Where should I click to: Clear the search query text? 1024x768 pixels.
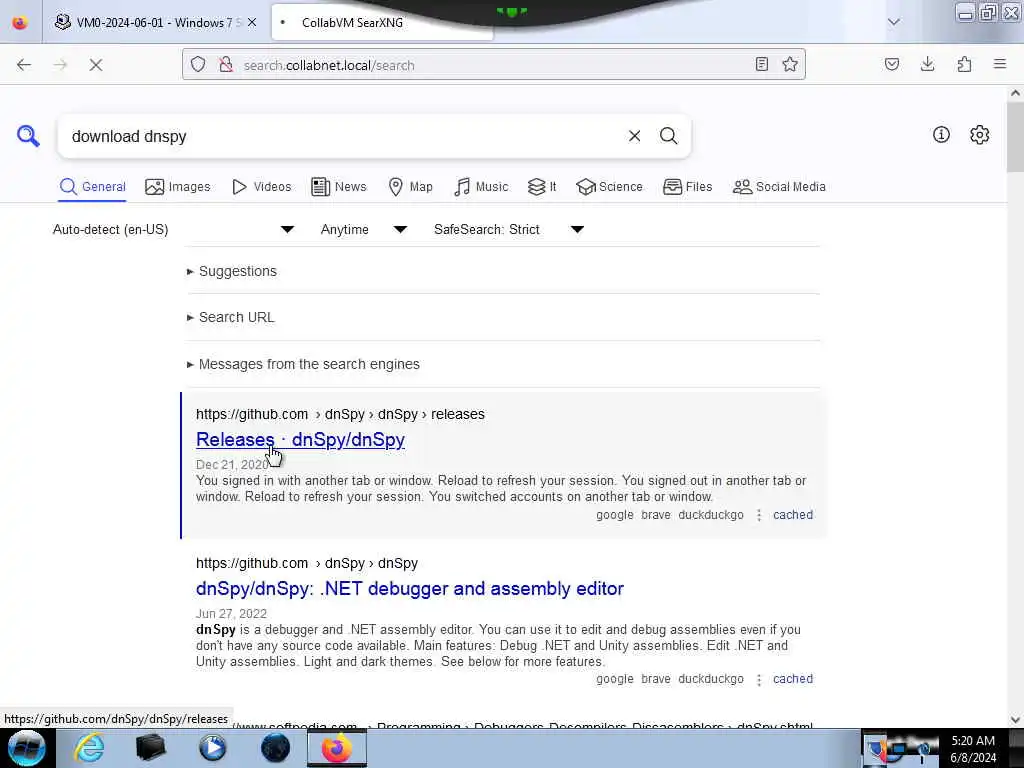pos(634,136)
